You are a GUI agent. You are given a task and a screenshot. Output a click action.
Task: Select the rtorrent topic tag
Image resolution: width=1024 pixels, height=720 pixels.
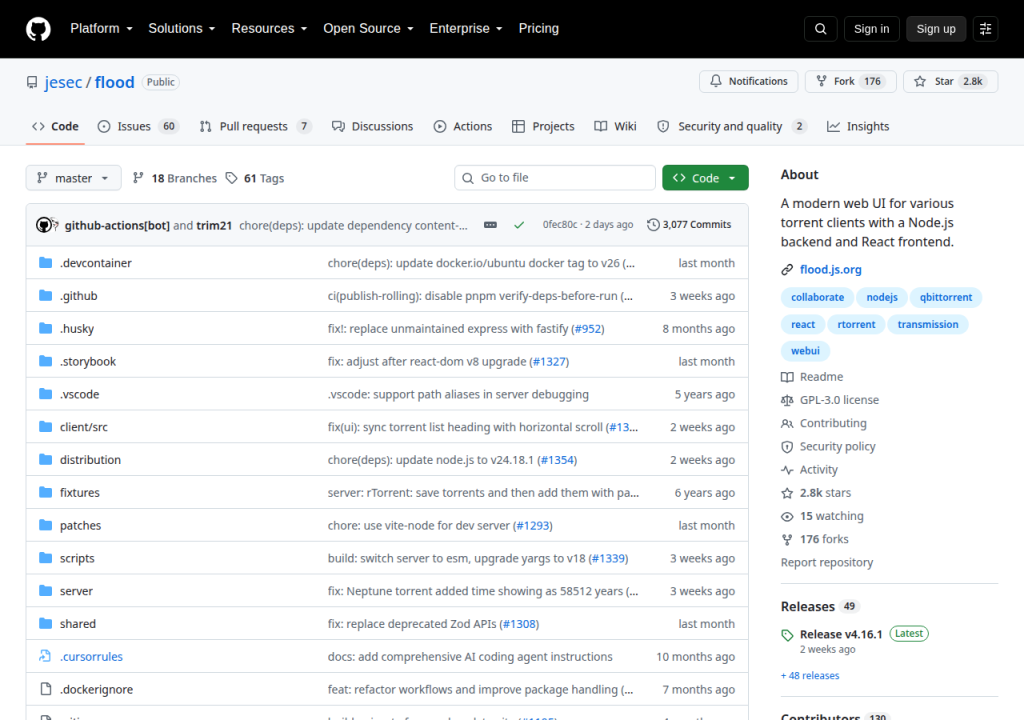[856, 324]
